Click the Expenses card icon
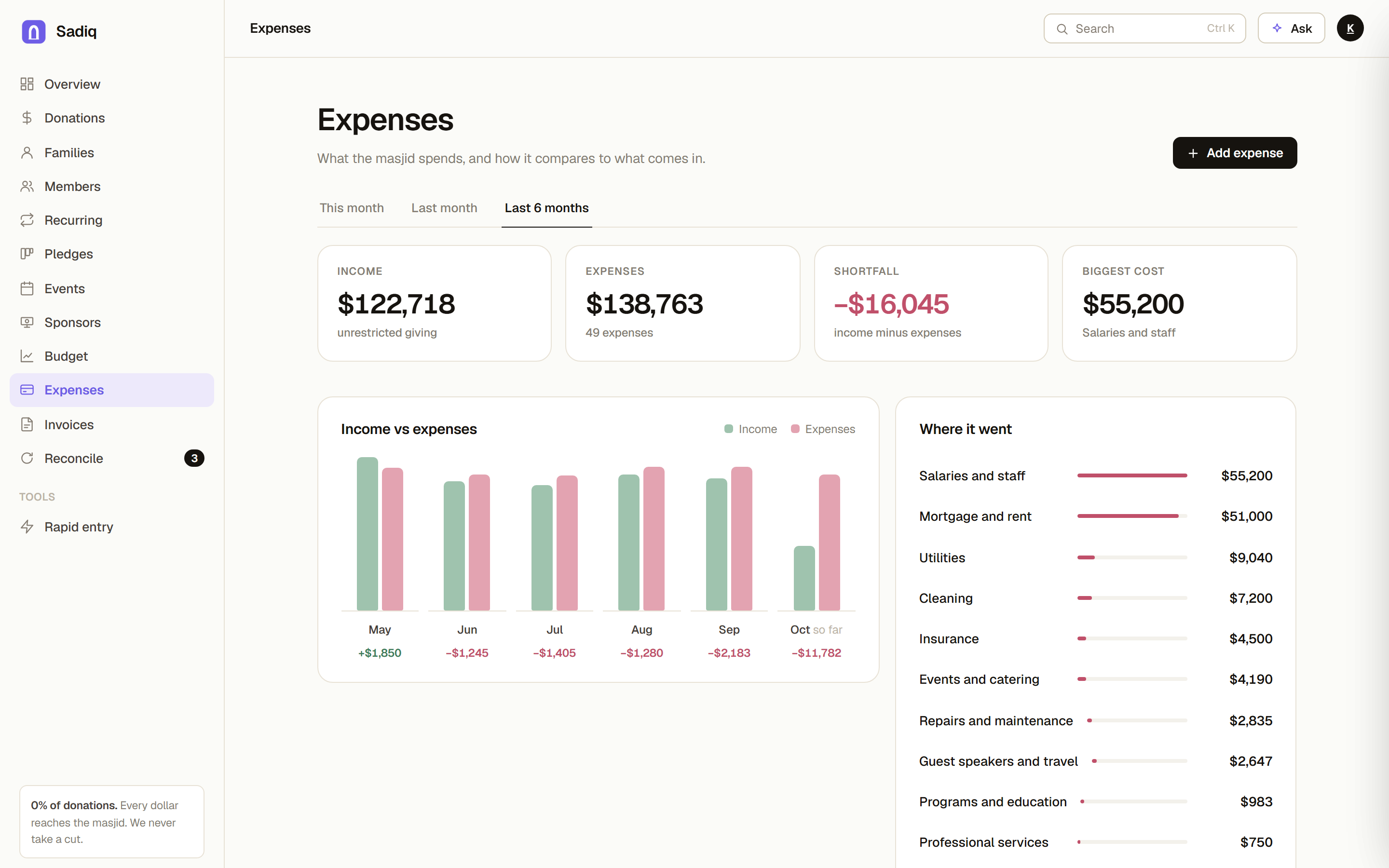This screenshot has width=1389, height=868. [27, 390]
